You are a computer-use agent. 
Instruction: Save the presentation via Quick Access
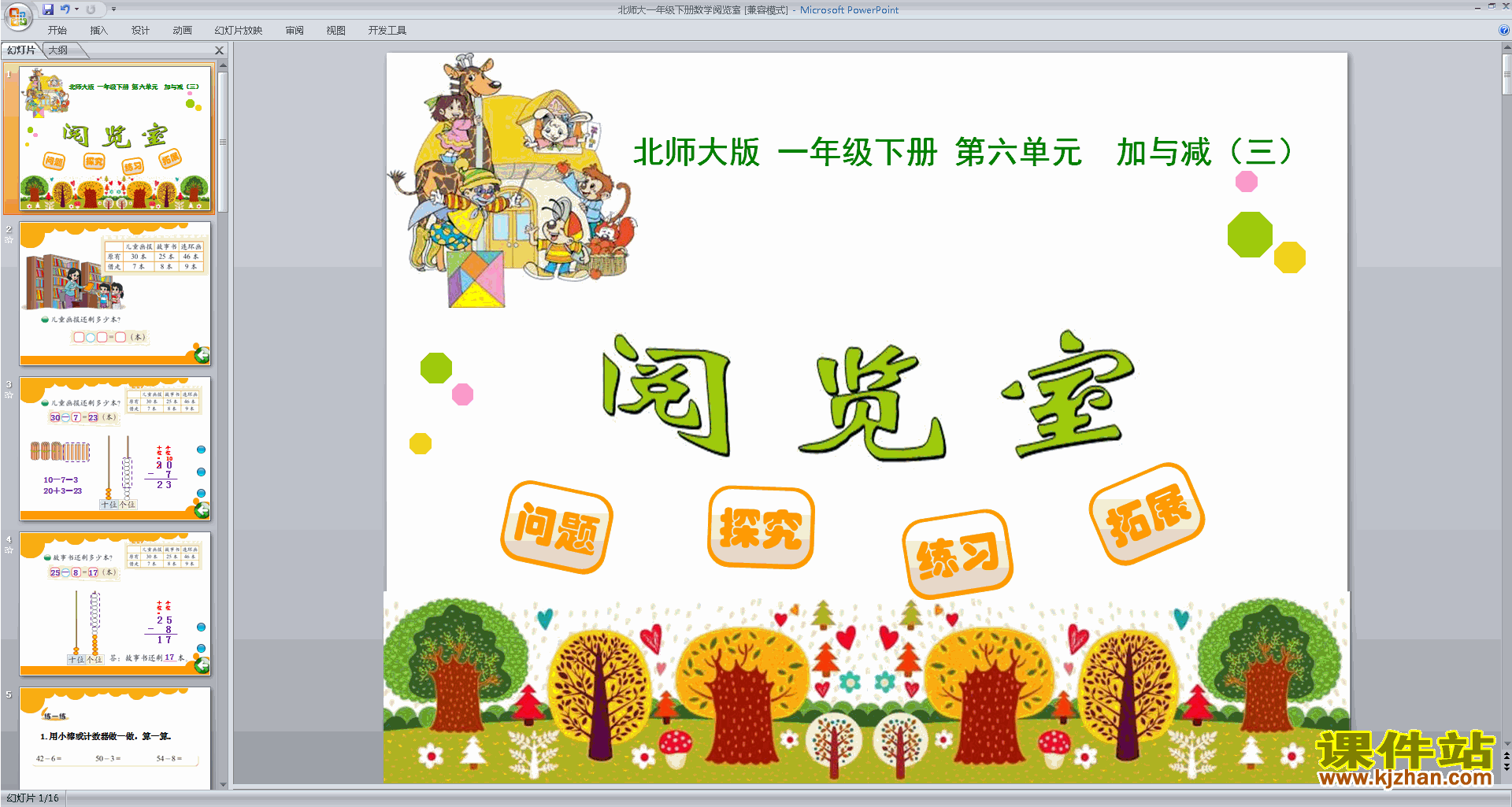tap(48, 9)
